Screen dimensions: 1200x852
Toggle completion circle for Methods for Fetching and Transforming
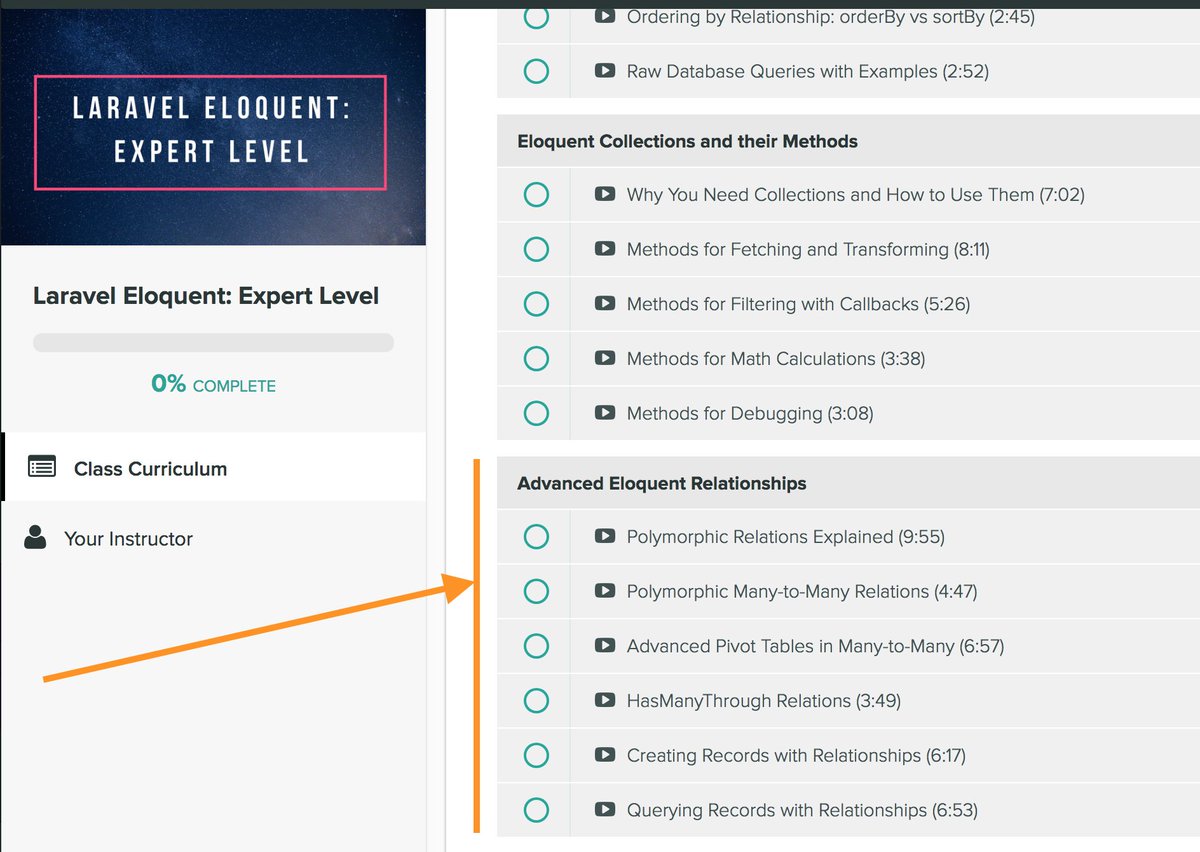coord(536,249)
